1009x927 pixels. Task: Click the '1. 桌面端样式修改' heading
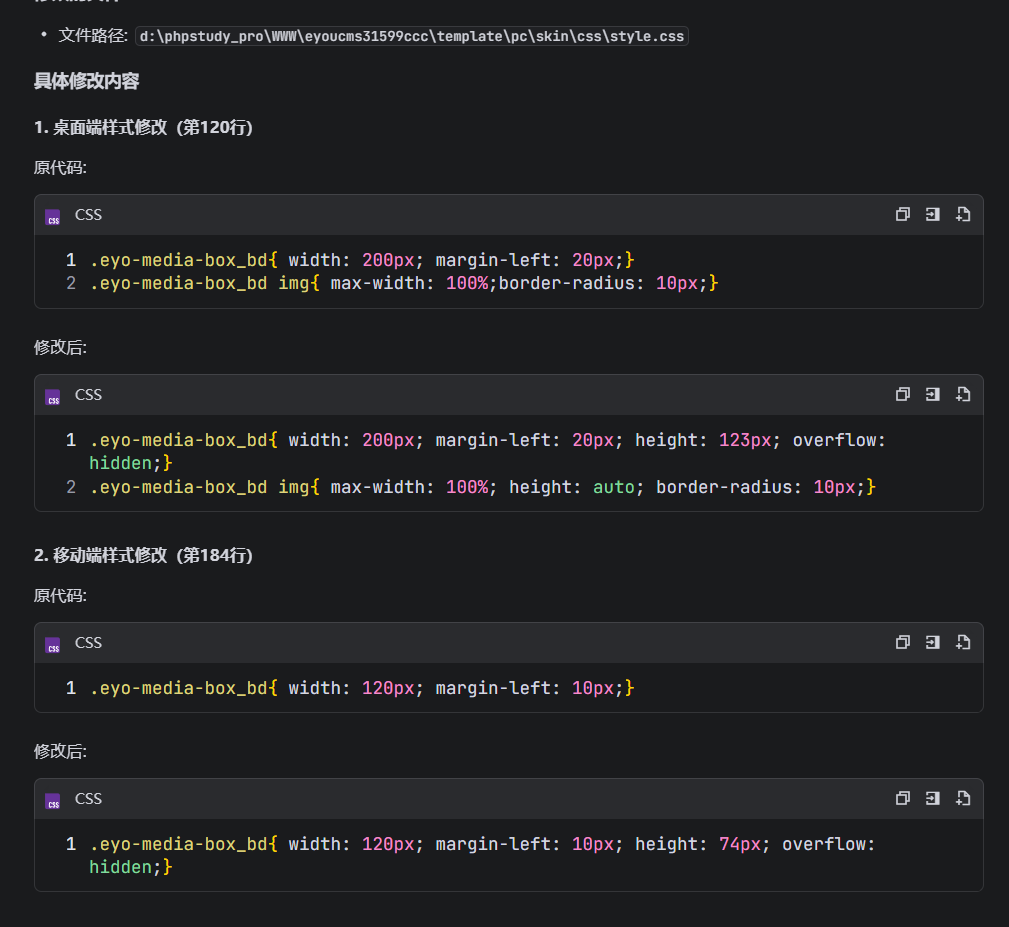(143, 127)
